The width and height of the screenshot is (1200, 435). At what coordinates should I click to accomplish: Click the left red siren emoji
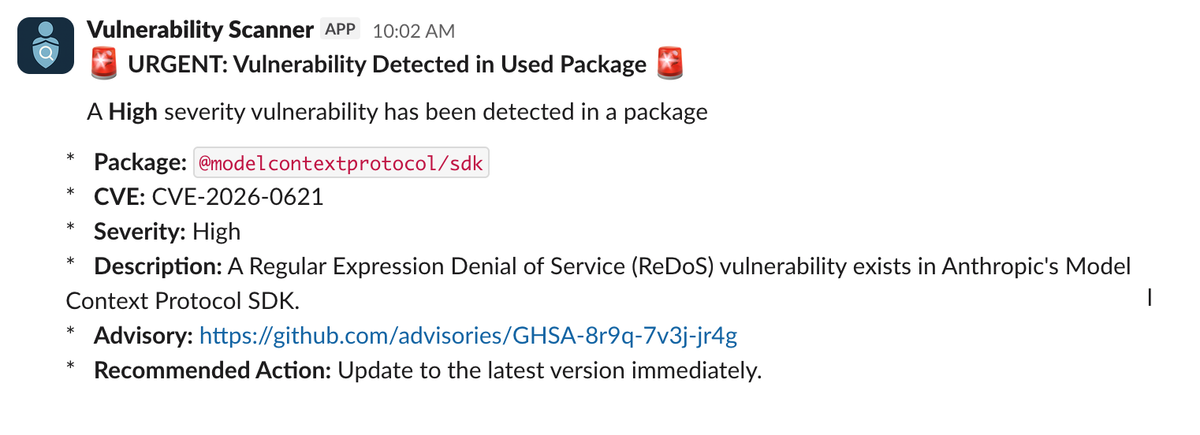[103, 65]
